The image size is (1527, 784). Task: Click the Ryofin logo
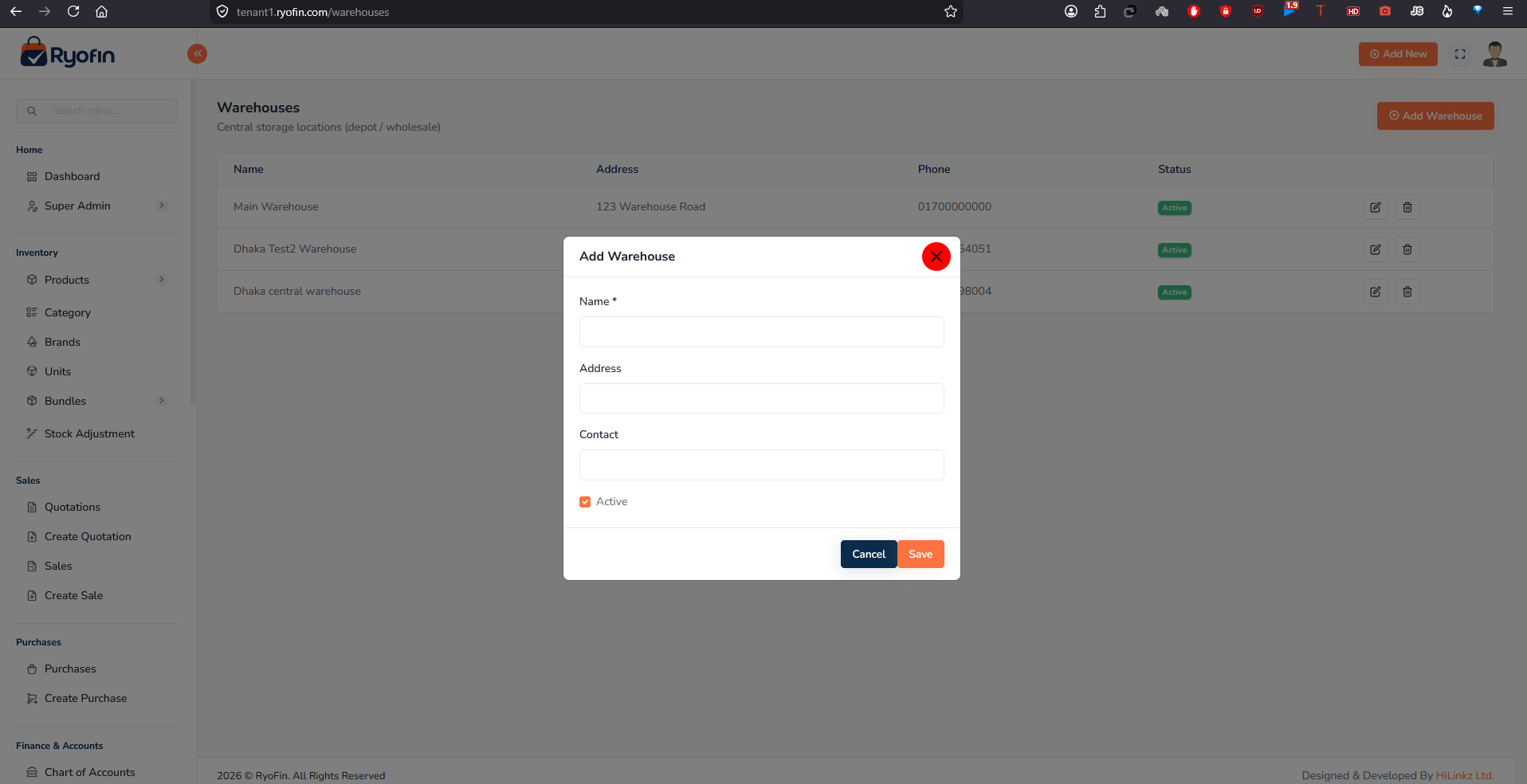click(x=68, y=53)
